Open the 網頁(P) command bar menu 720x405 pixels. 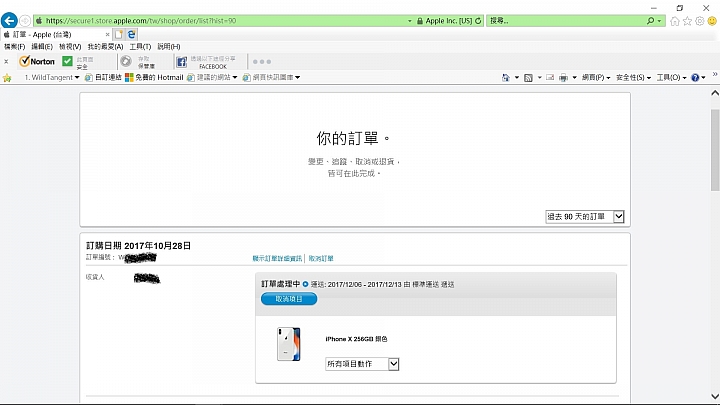point(596,78)
